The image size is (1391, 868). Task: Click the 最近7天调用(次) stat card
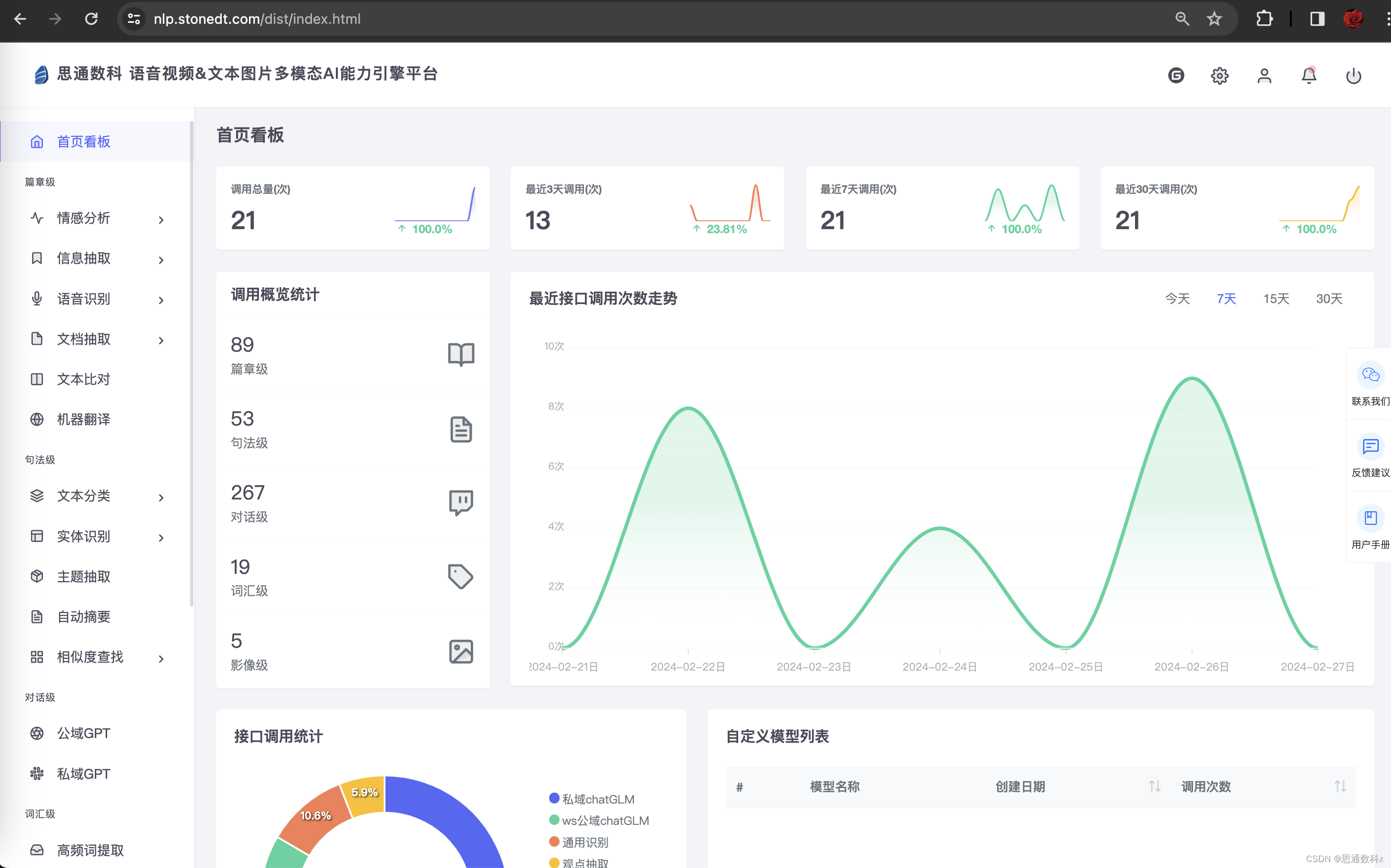pos(942,208)
